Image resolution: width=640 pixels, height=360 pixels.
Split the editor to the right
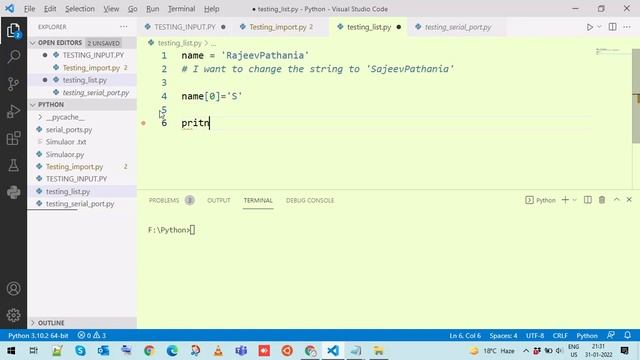tap(612, 27)
